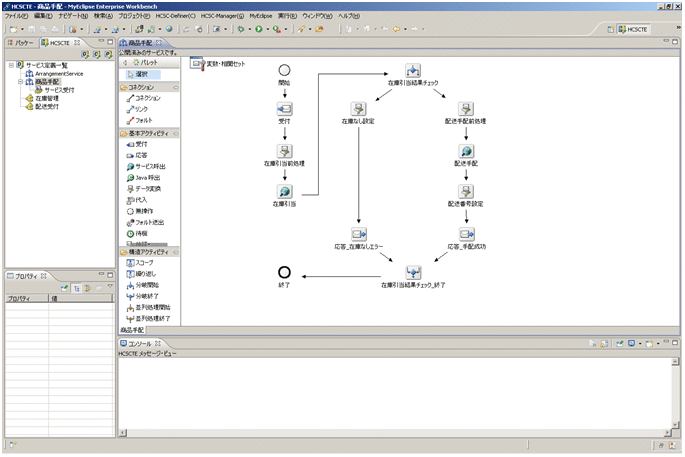Choose the スコープ scope tool
Screen dimensions: 685x457
pos(144,262)
